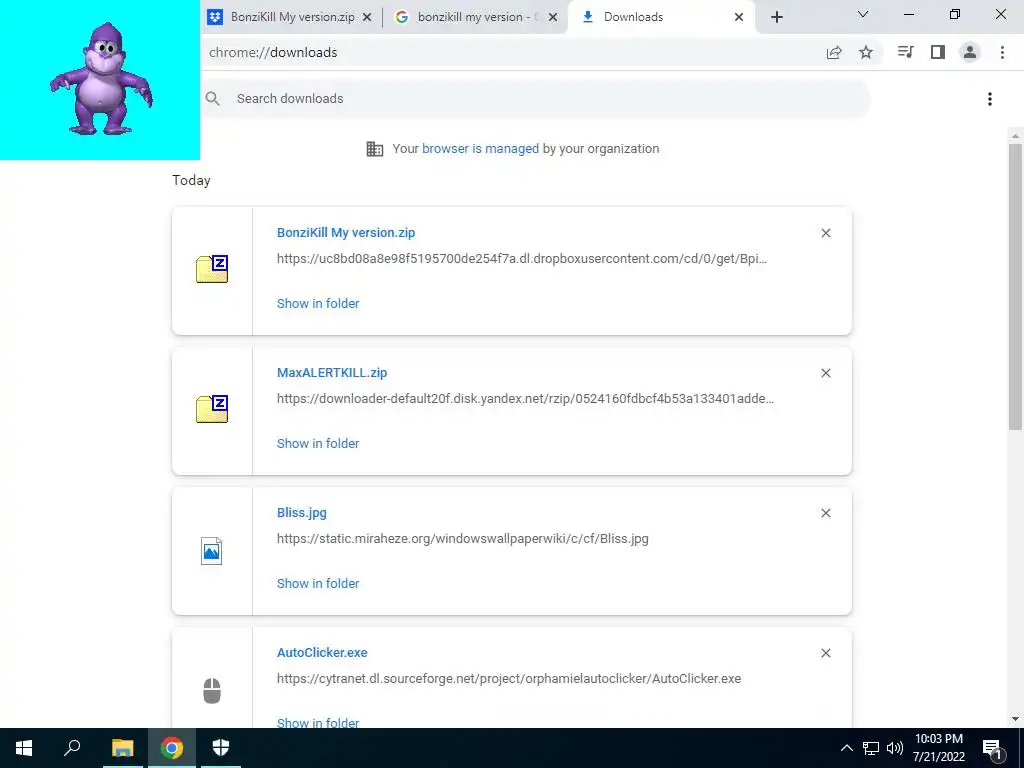Open MaxALERTKILL.zip file link
The width and height of the screenshot is (1024, 768).
click(x=332, y=372)
